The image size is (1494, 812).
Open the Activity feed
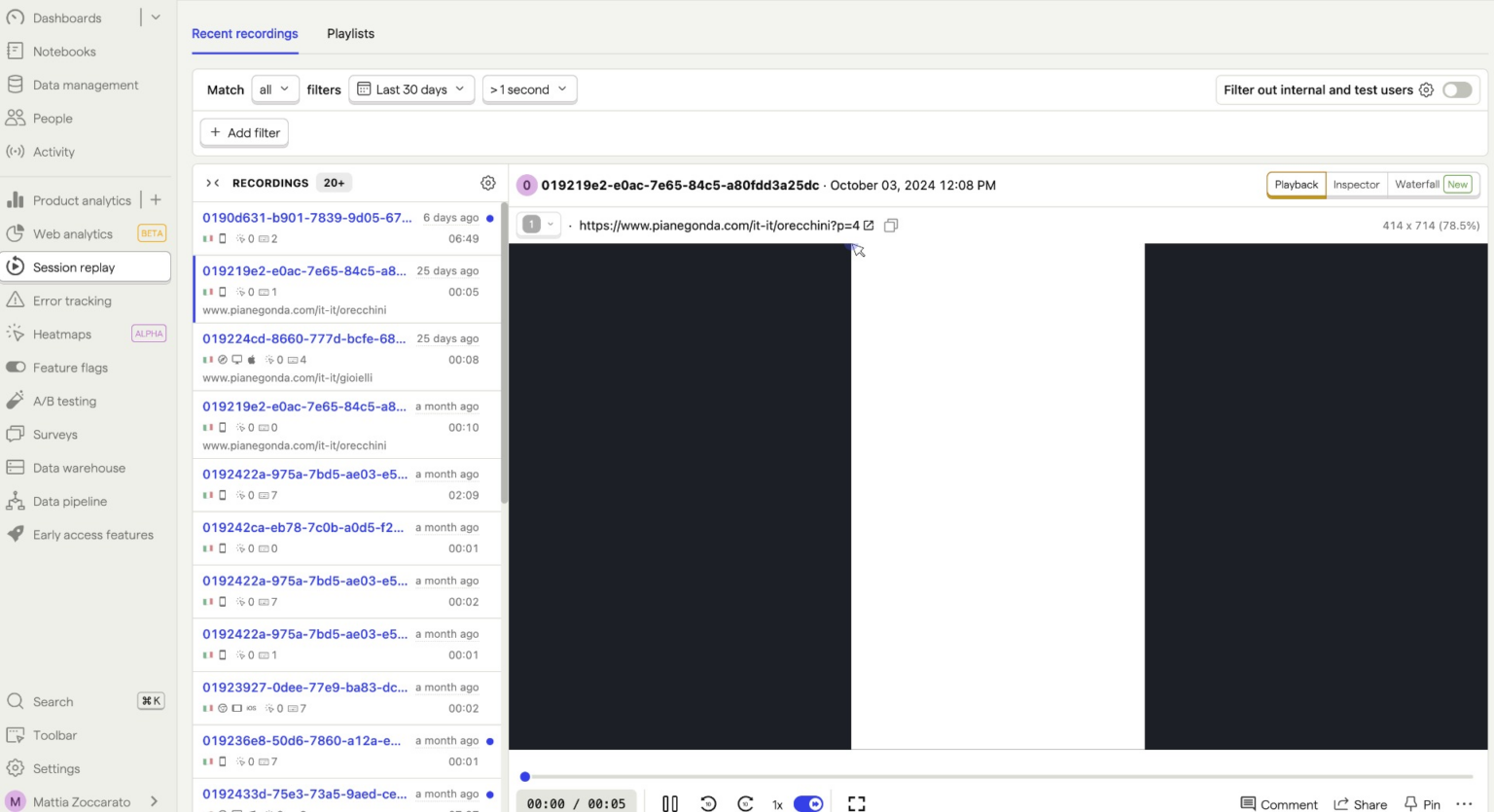tap(53, 152)
